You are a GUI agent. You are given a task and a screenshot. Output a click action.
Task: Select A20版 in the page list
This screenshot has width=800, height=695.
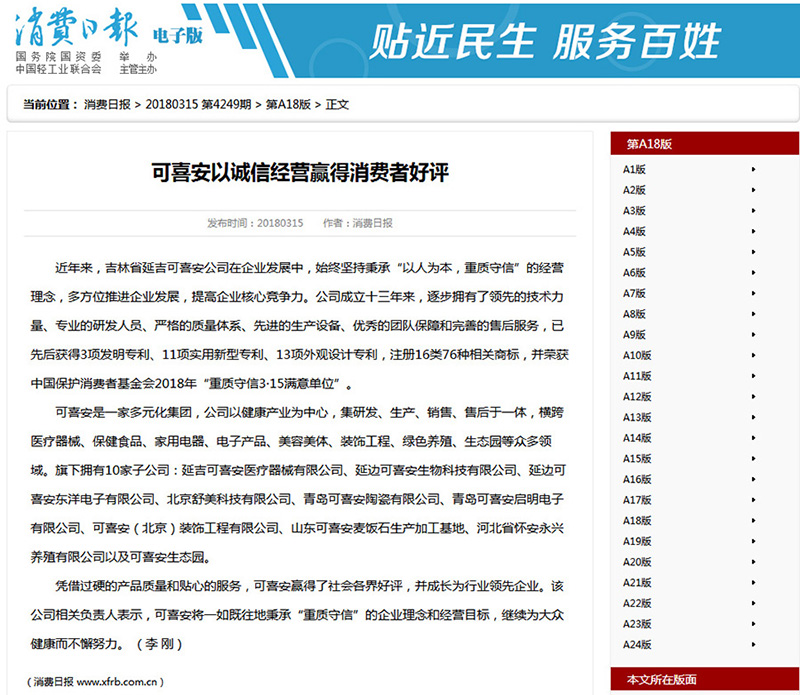[637, 562]
